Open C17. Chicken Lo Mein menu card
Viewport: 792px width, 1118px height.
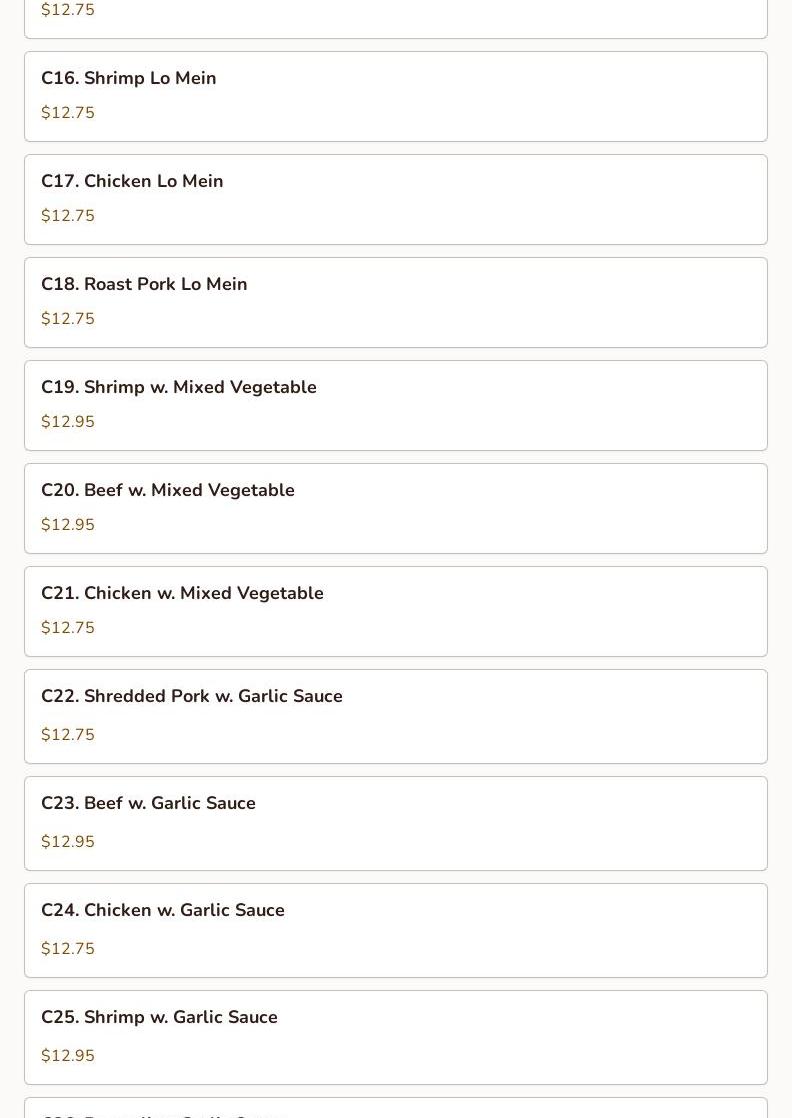(x=396, y=200)
